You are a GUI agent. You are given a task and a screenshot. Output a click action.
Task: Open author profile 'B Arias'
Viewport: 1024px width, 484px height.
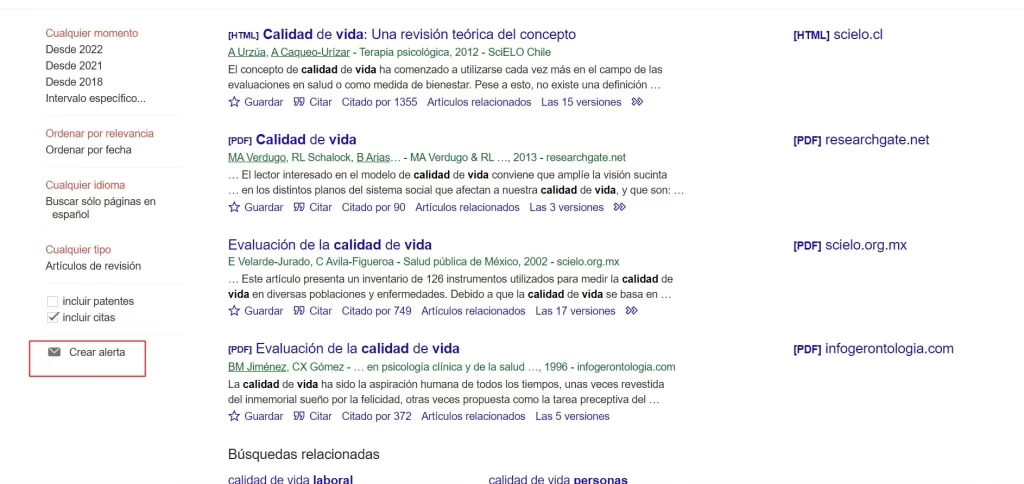point(372,157)
